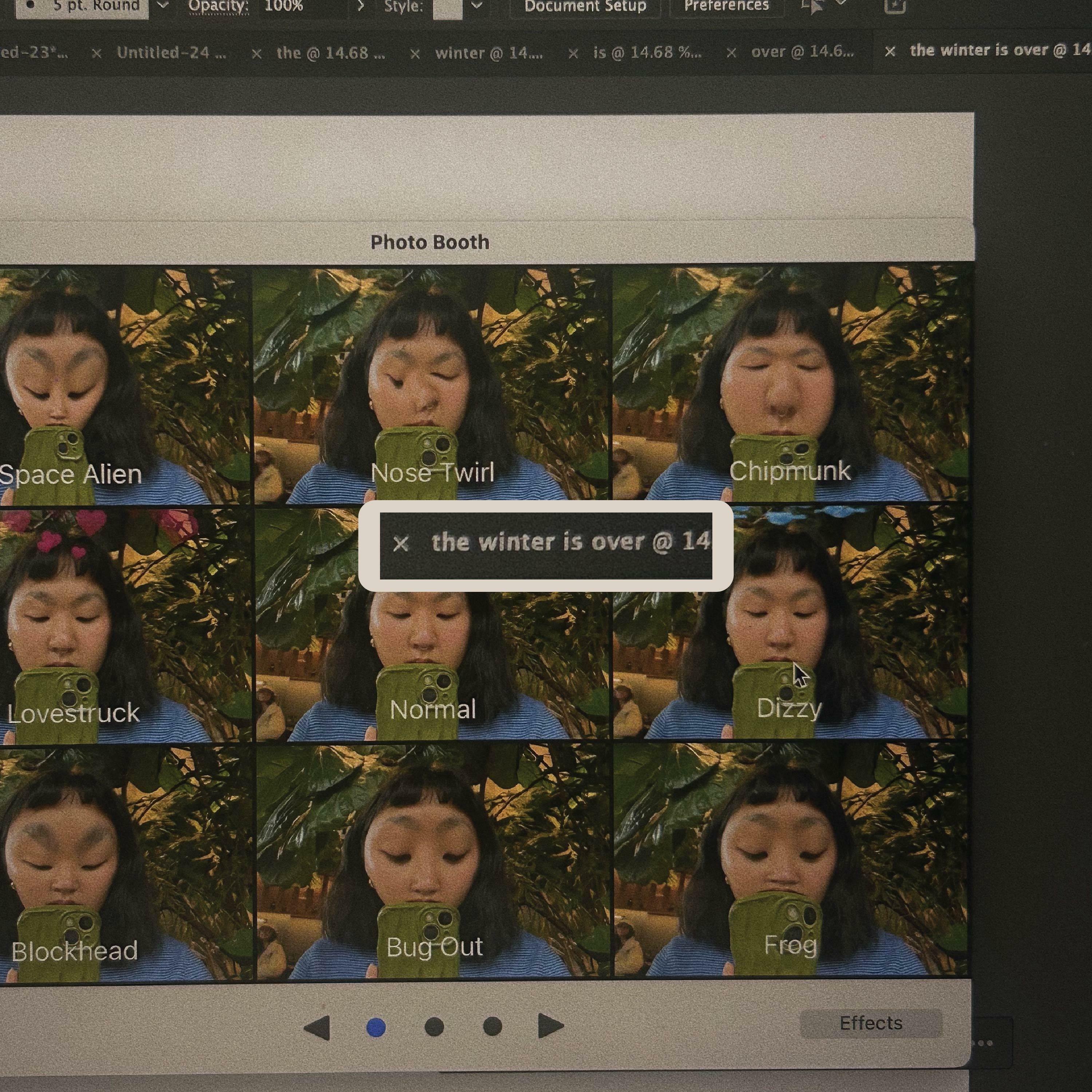Expand the Opacity options arrow
Image resolution: width=1092 pixels, height=1092 pixels.
click(x=361, y=6)
